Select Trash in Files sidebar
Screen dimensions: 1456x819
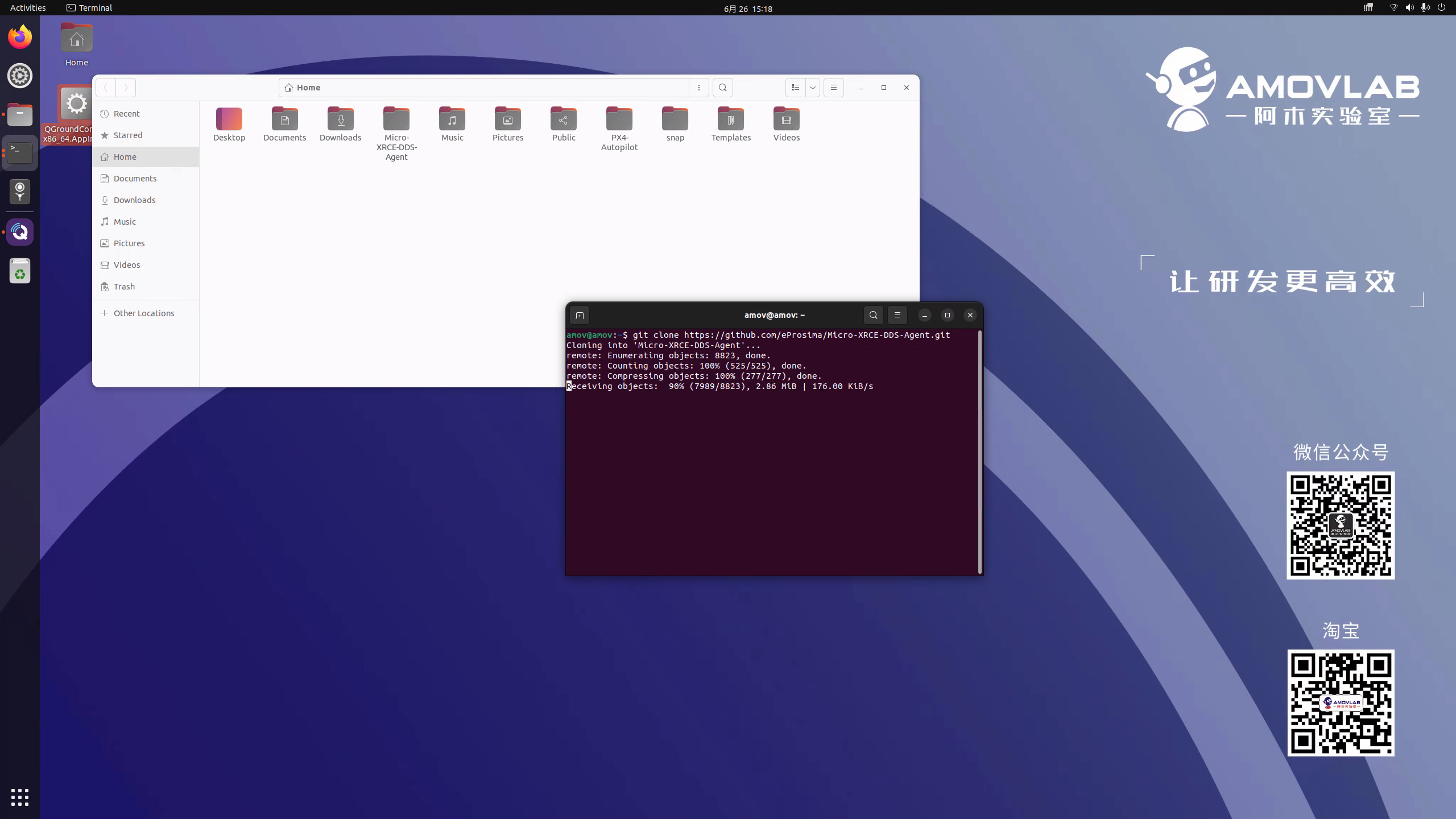click(146, 287)
